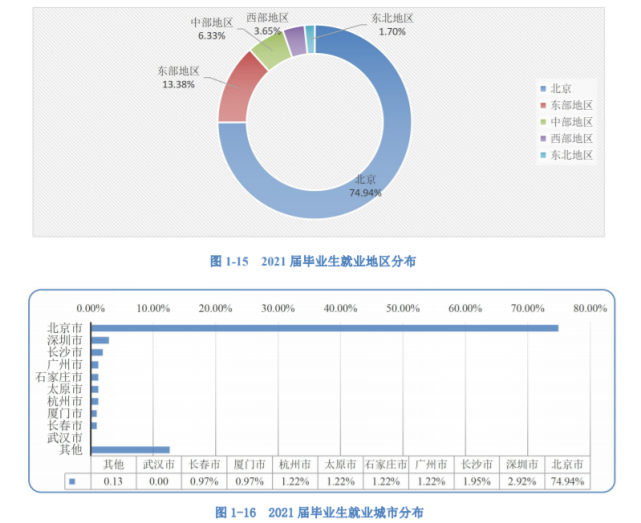The height and width of the screenshot is (523, 641).
Task: Click the 北京市 horizontal bar
Action: point(325,328)
